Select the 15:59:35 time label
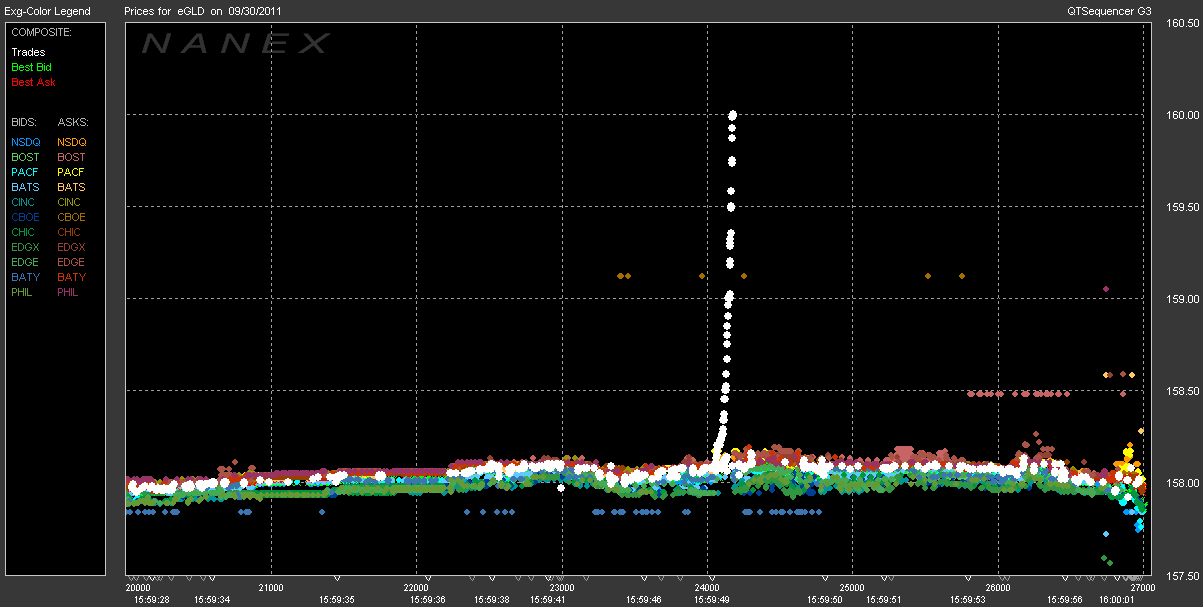The width and height of the screenshot is (1203, 607). tap(337, 600)
